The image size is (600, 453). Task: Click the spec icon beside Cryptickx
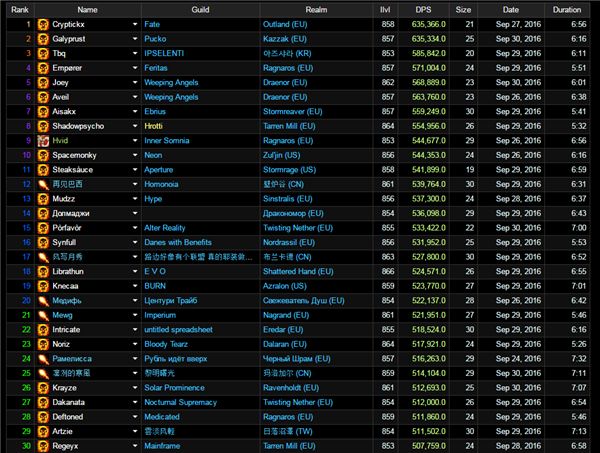coord(43,24)
